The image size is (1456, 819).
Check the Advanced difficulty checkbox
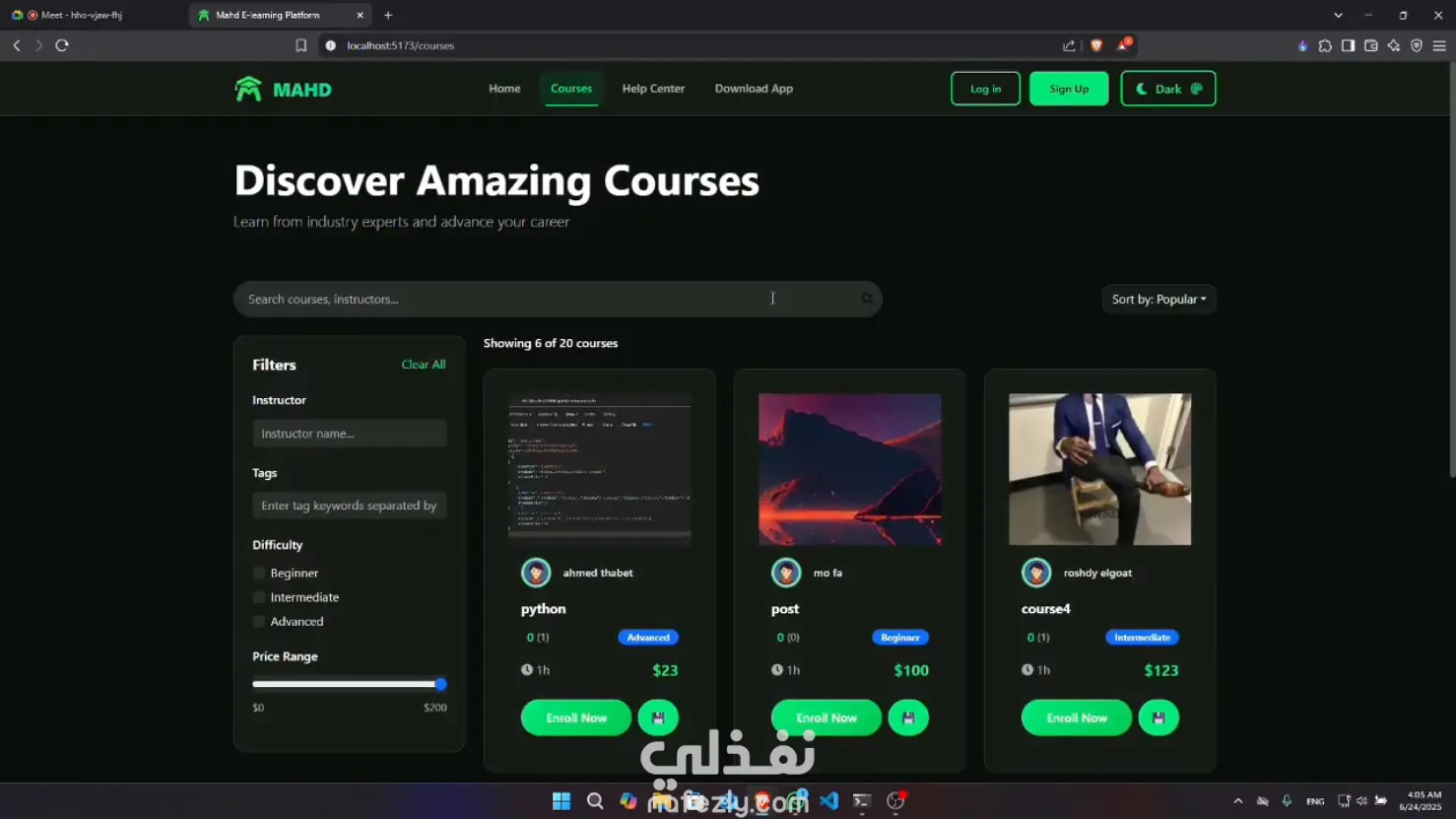point(259,622)
